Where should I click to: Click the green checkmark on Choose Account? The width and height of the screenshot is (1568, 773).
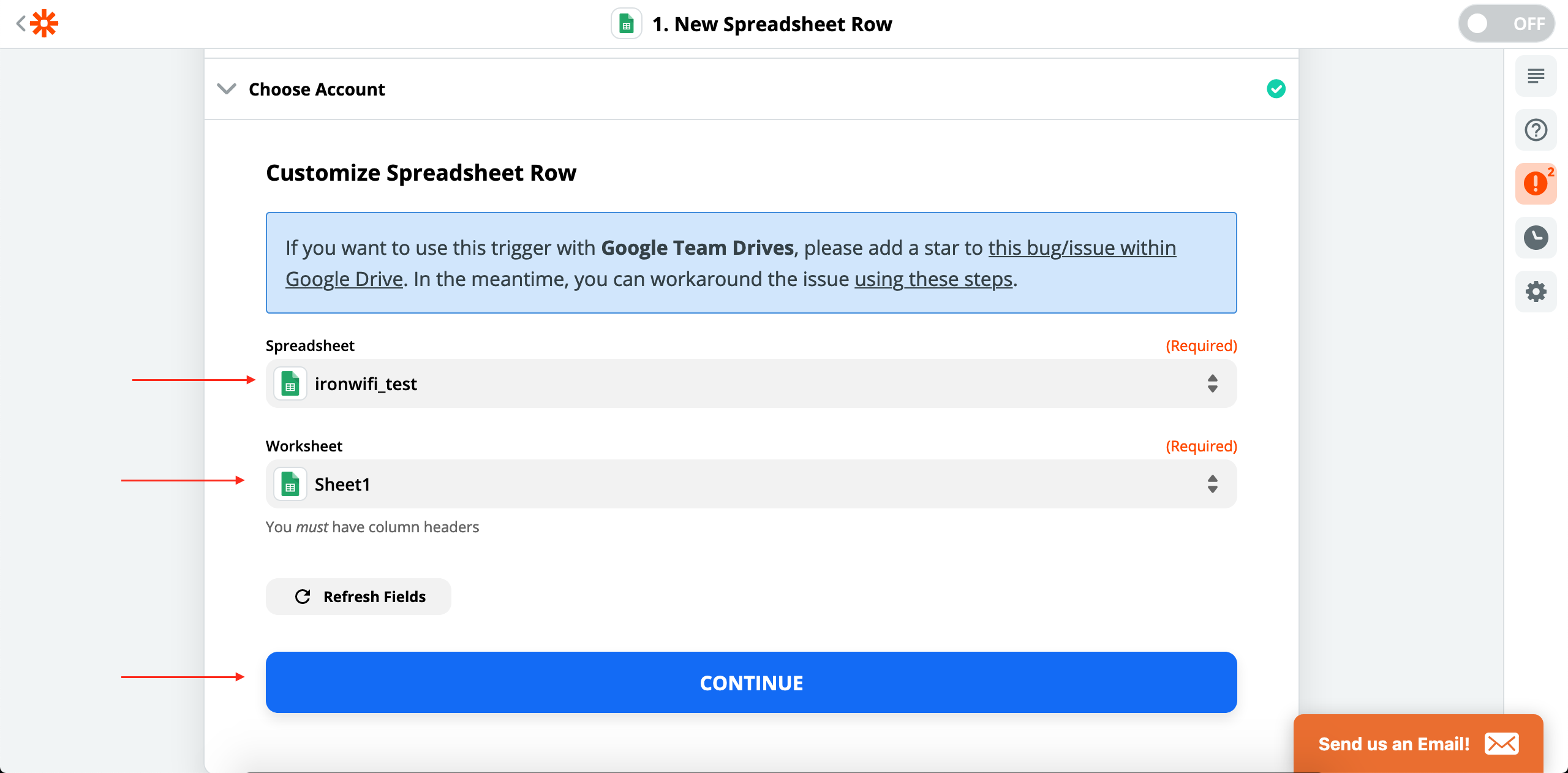pyautogui.click(x=1276, y=89)
